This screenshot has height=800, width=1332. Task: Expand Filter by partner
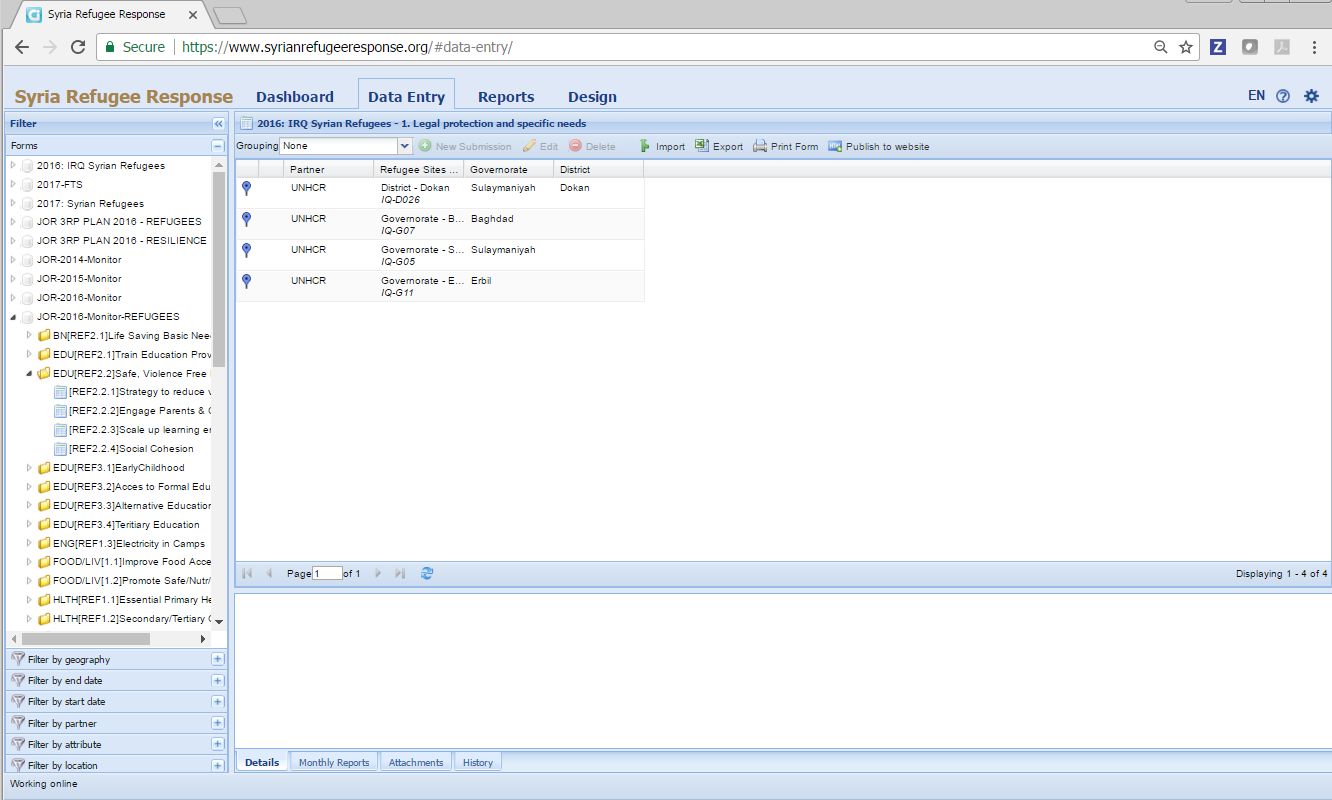click(218, 723)
